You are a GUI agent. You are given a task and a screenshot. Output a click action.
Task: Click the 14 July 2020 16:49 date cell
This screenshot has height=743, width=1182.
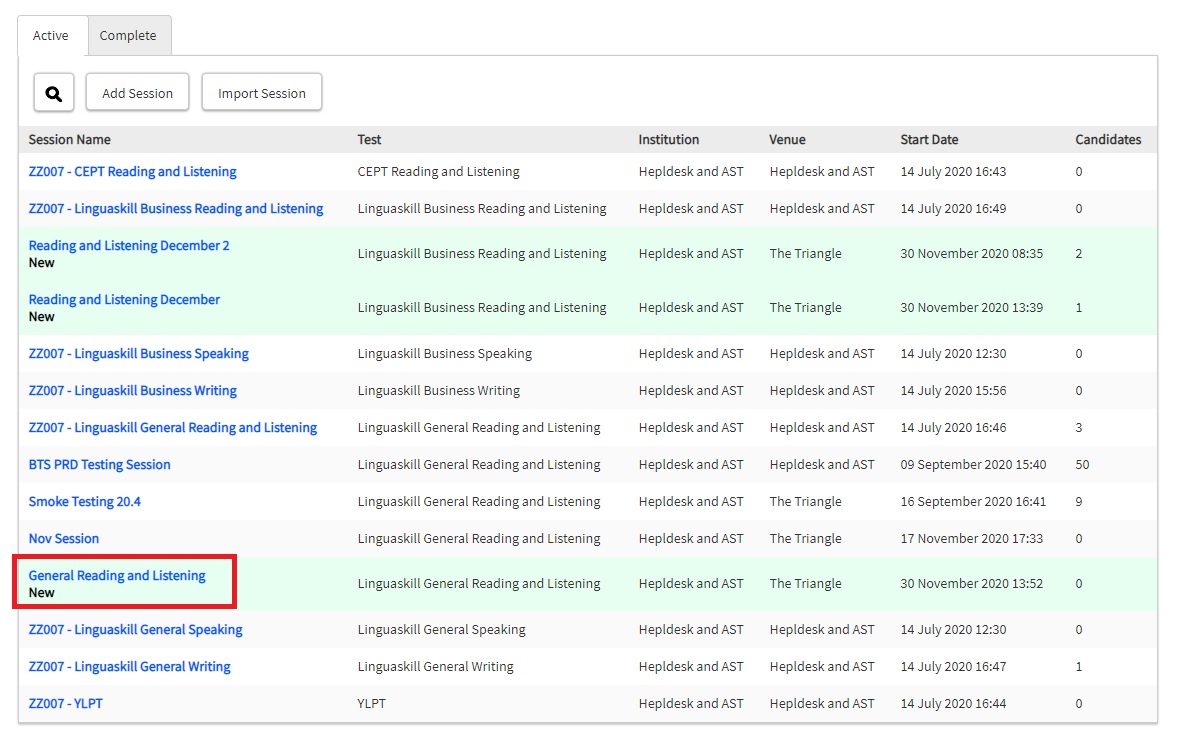point(954,208)
